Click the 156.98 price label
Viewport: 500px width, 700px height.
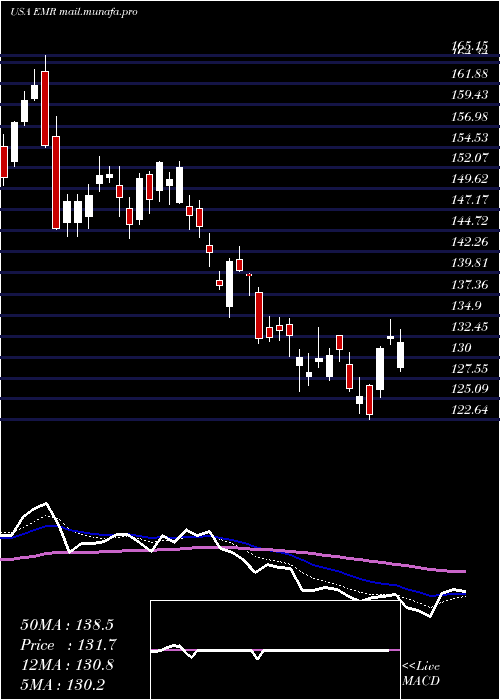pos(469,116)
